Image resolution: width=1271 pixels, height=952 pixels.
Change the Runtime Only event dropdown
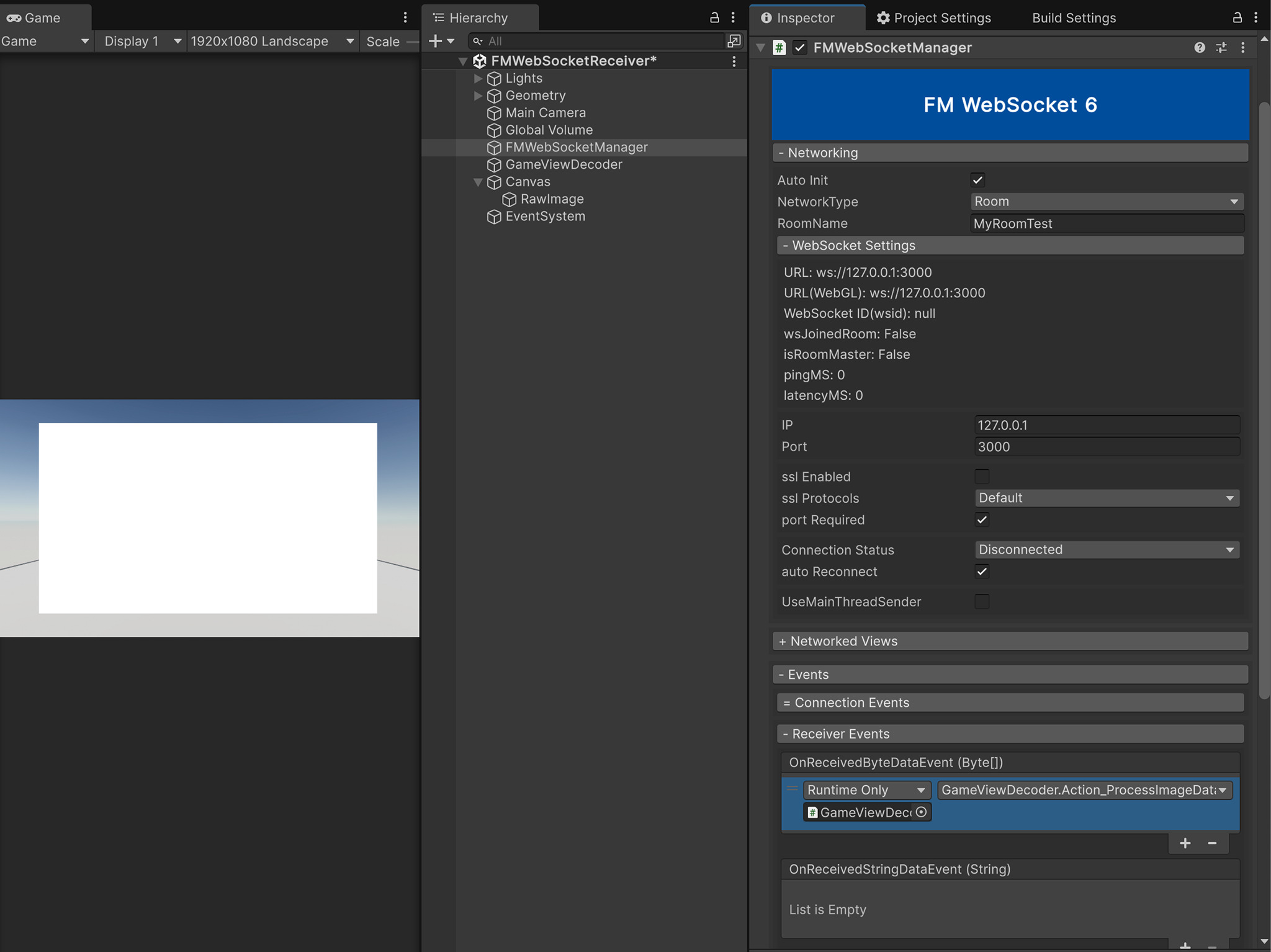pyautogui.click(x=867, y=789)
